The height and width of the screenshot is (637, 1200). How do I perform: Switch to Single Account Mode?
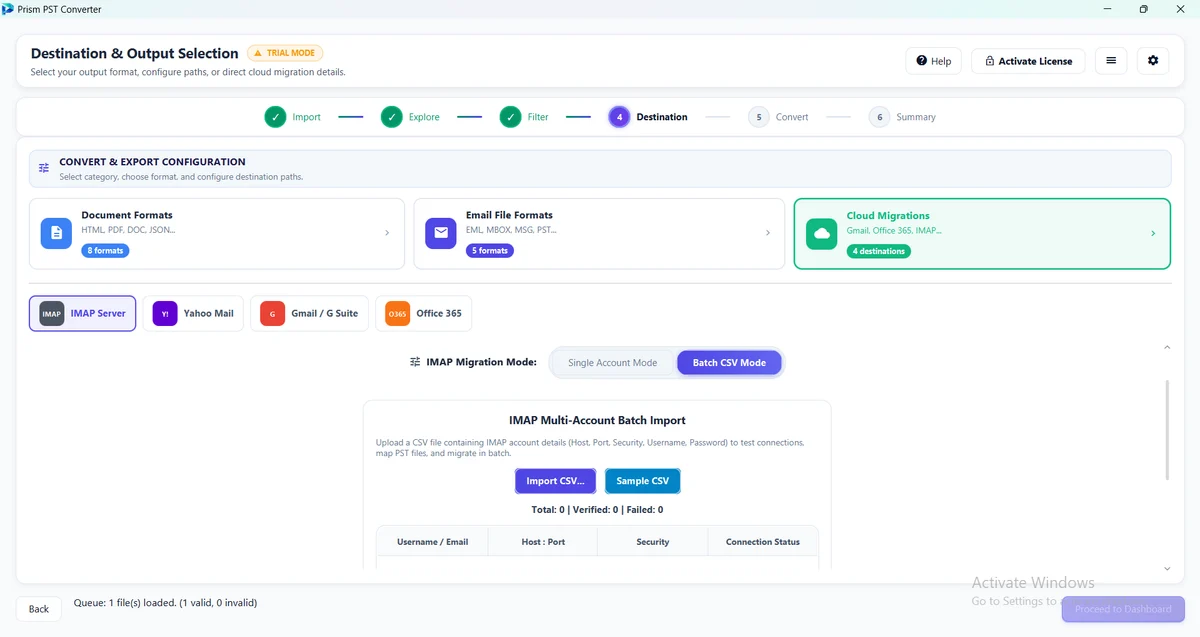click(x=613, y=362)
